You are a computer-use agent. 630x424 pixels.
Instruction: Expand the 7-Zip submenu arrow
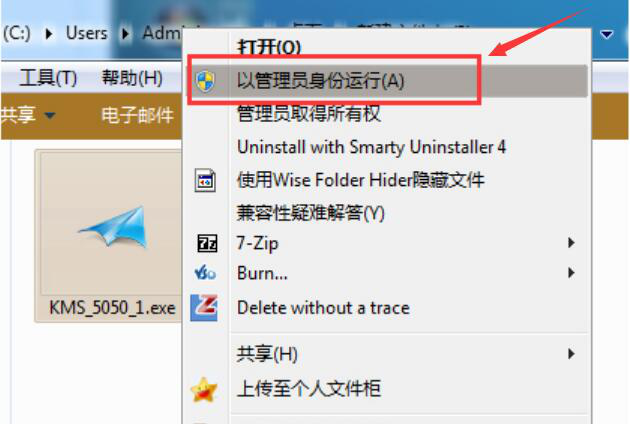(x=571, y=242)
